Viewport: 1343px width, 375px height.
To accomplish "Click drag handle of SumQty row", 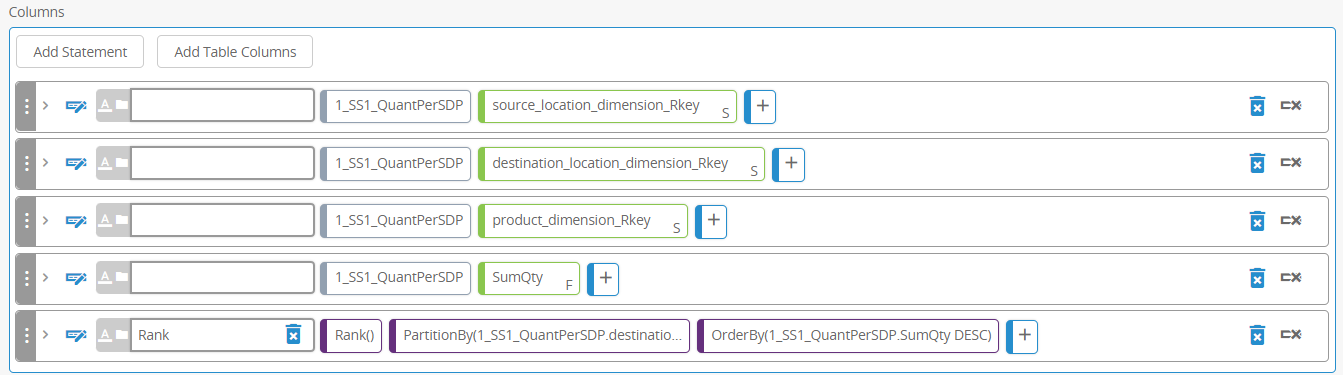I will pos(26,278).
